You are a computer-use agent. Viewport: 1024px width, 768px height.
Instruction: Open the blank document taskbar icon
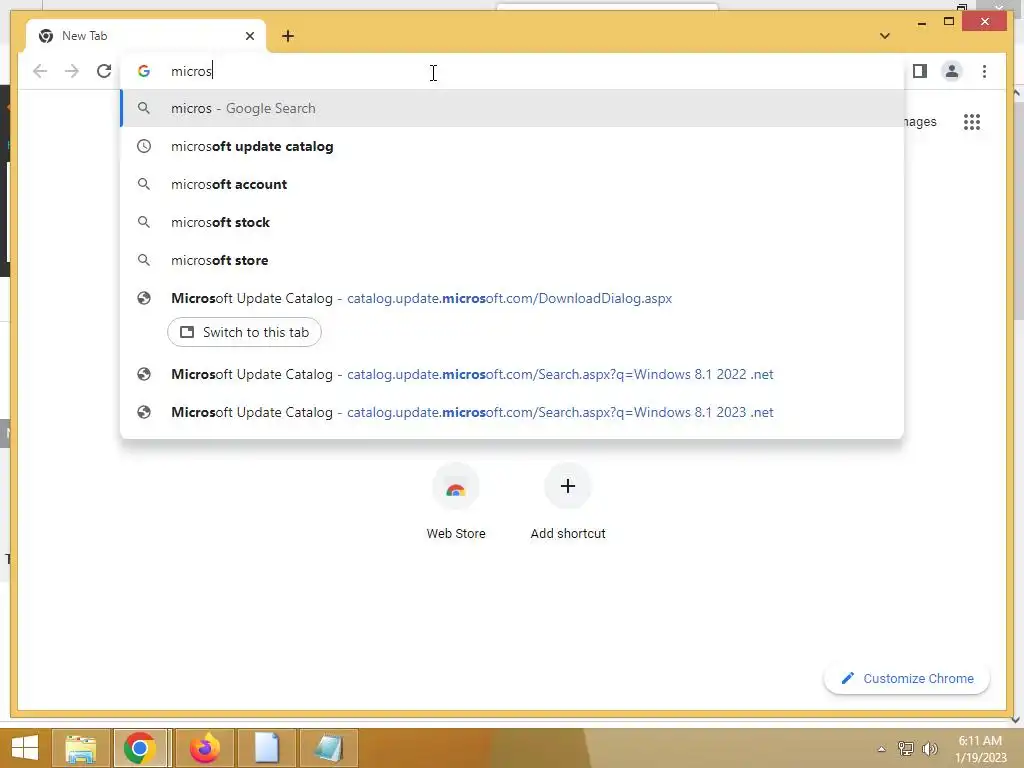266,748
